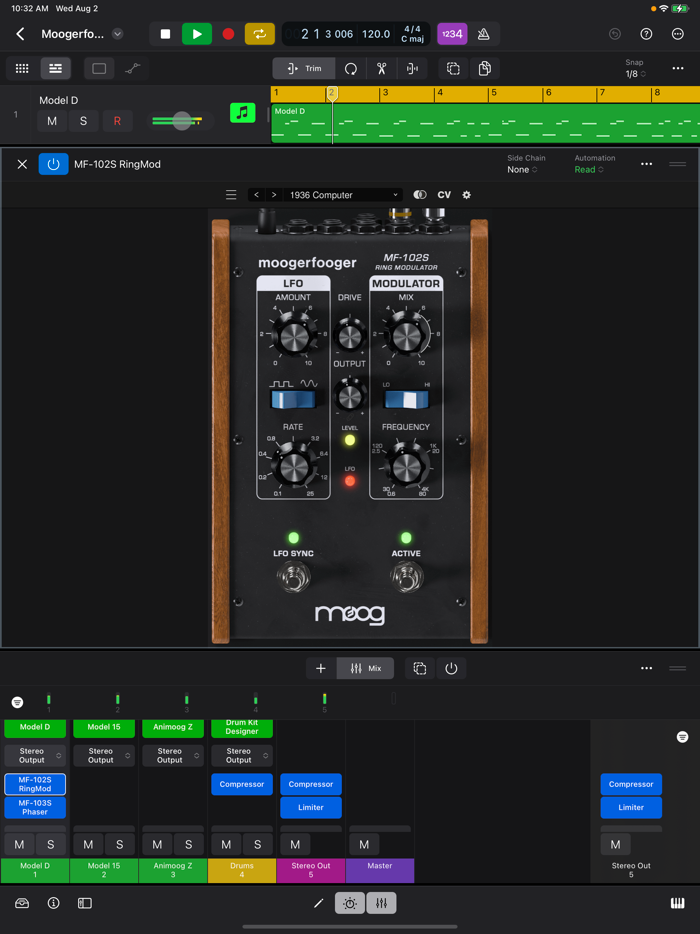
Task: Open the Model 15 Stereo Output dropdown
Action: click(104, 756)
